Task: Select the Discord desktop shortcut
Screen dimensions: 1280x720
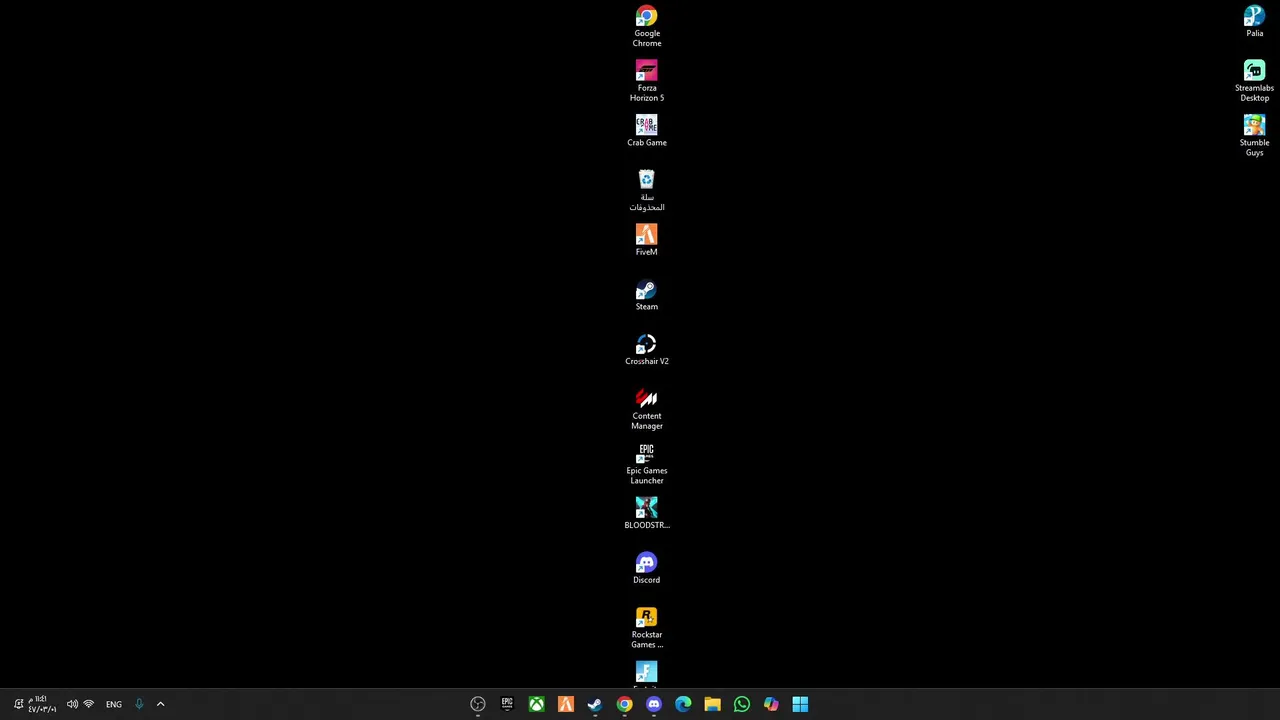Action: click(646, 568)
